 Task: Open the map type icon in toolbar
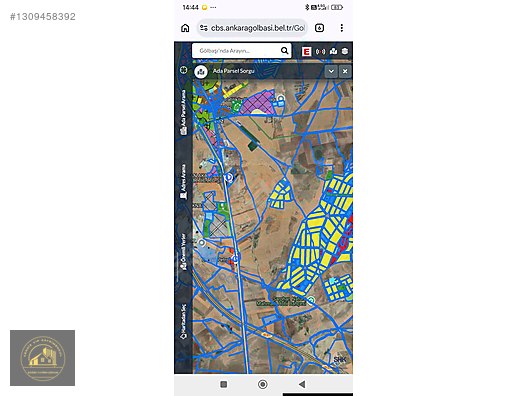(x=333, y=51)
